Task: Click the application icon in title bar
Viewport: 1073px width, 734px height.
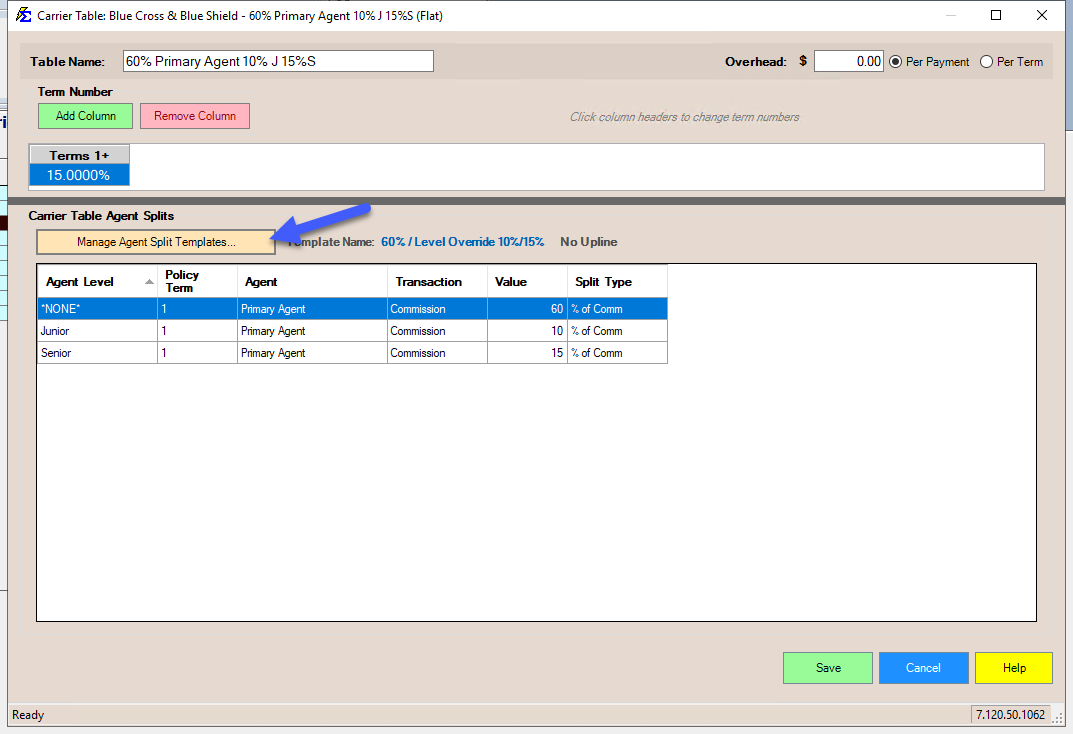Action: (23, 15)
